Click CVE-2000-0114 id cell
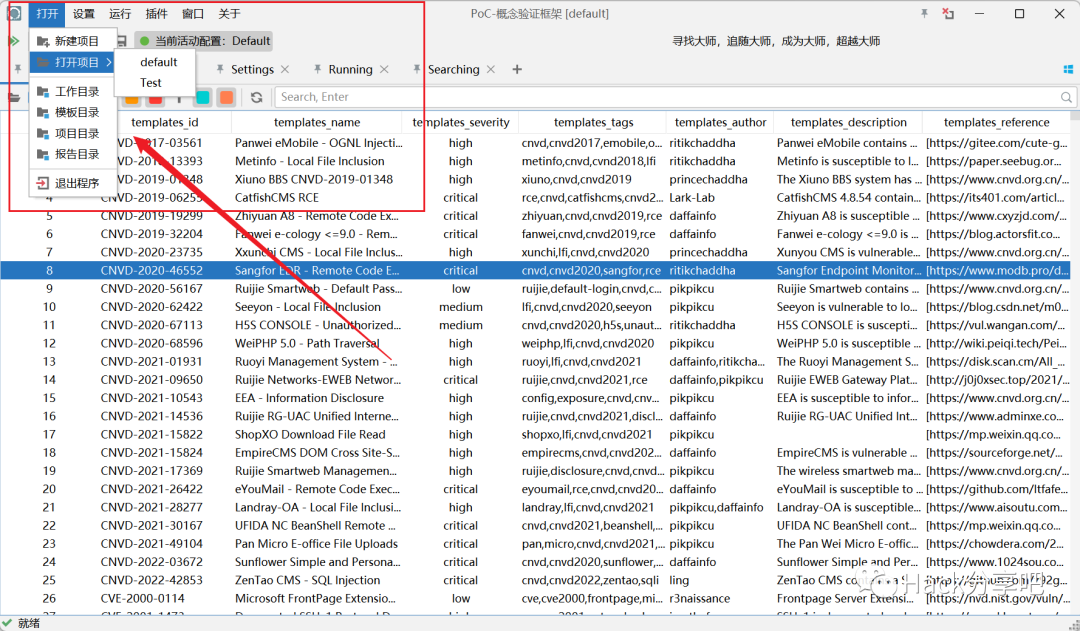1080x631 pixels. tap(143, 599)
